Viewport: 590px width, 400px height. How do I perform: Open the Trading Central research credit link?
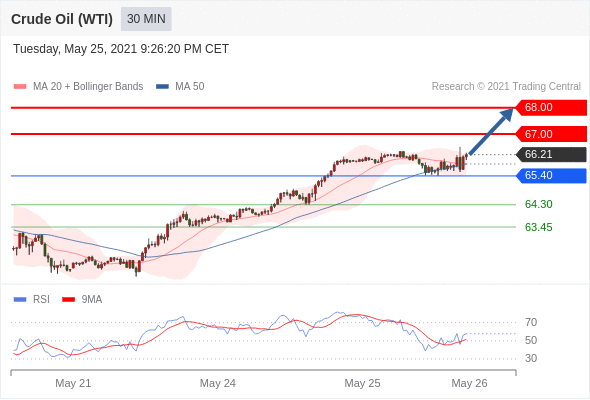[x=506, y=87]
